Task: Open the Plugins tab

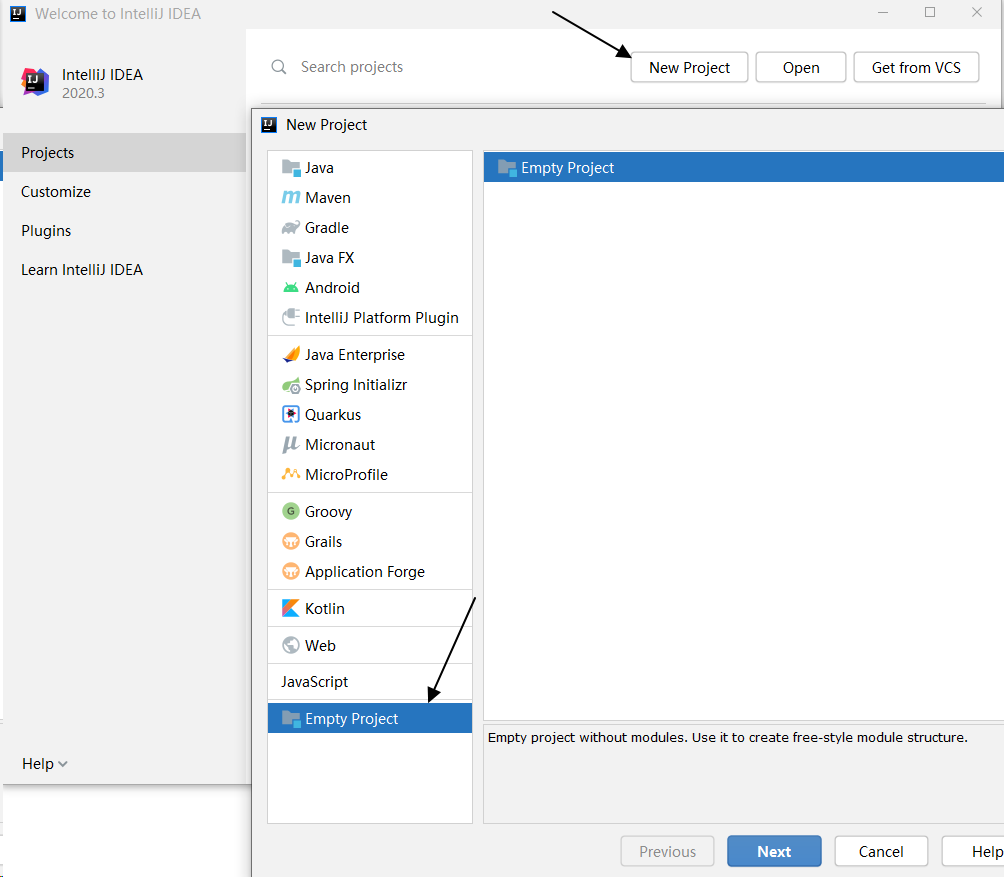Action: coord(124,230)
